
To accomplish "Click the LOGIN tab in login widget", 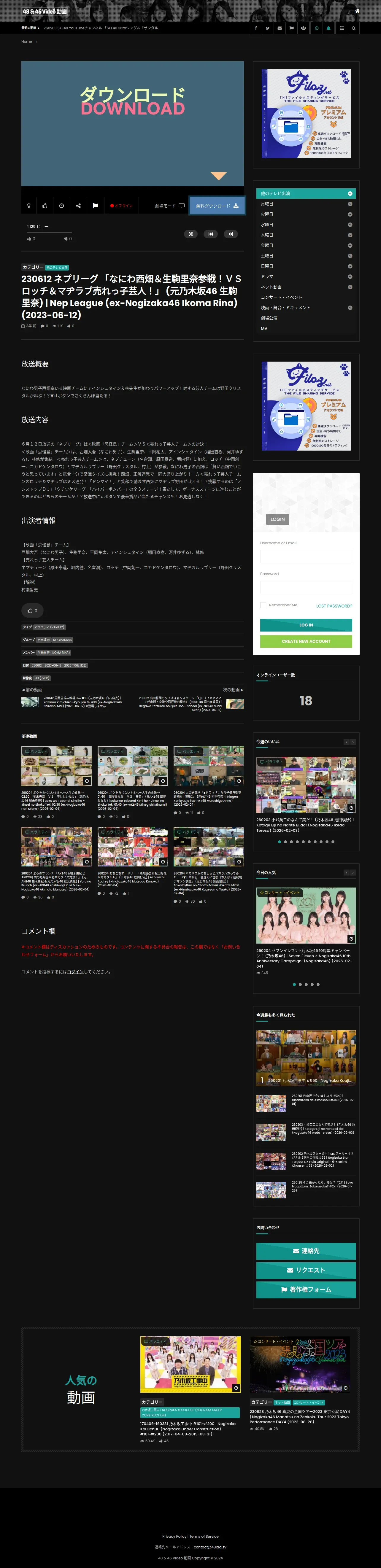I will coord(277,519).
